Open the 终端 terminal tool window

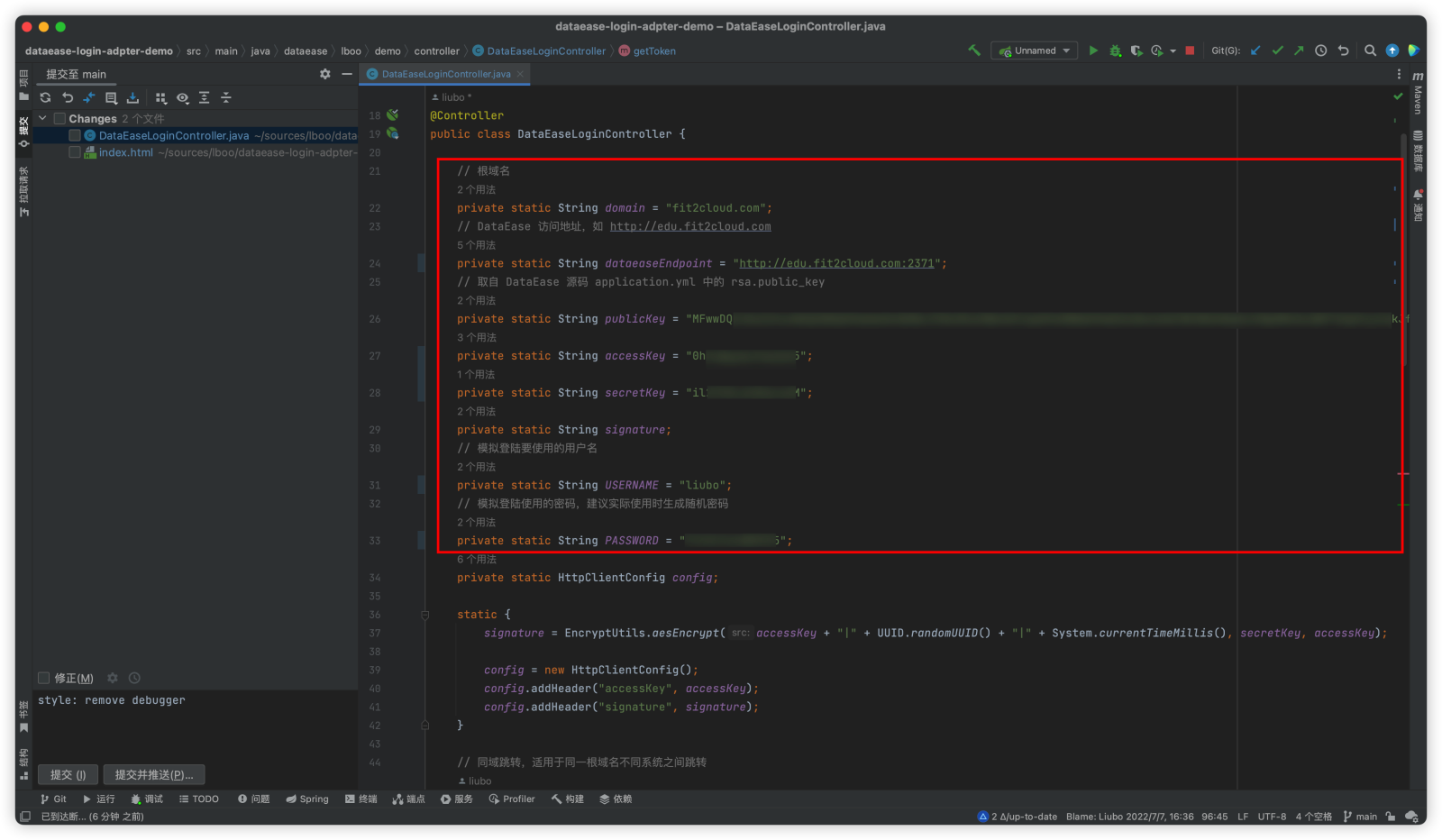(x=360, y=799)
